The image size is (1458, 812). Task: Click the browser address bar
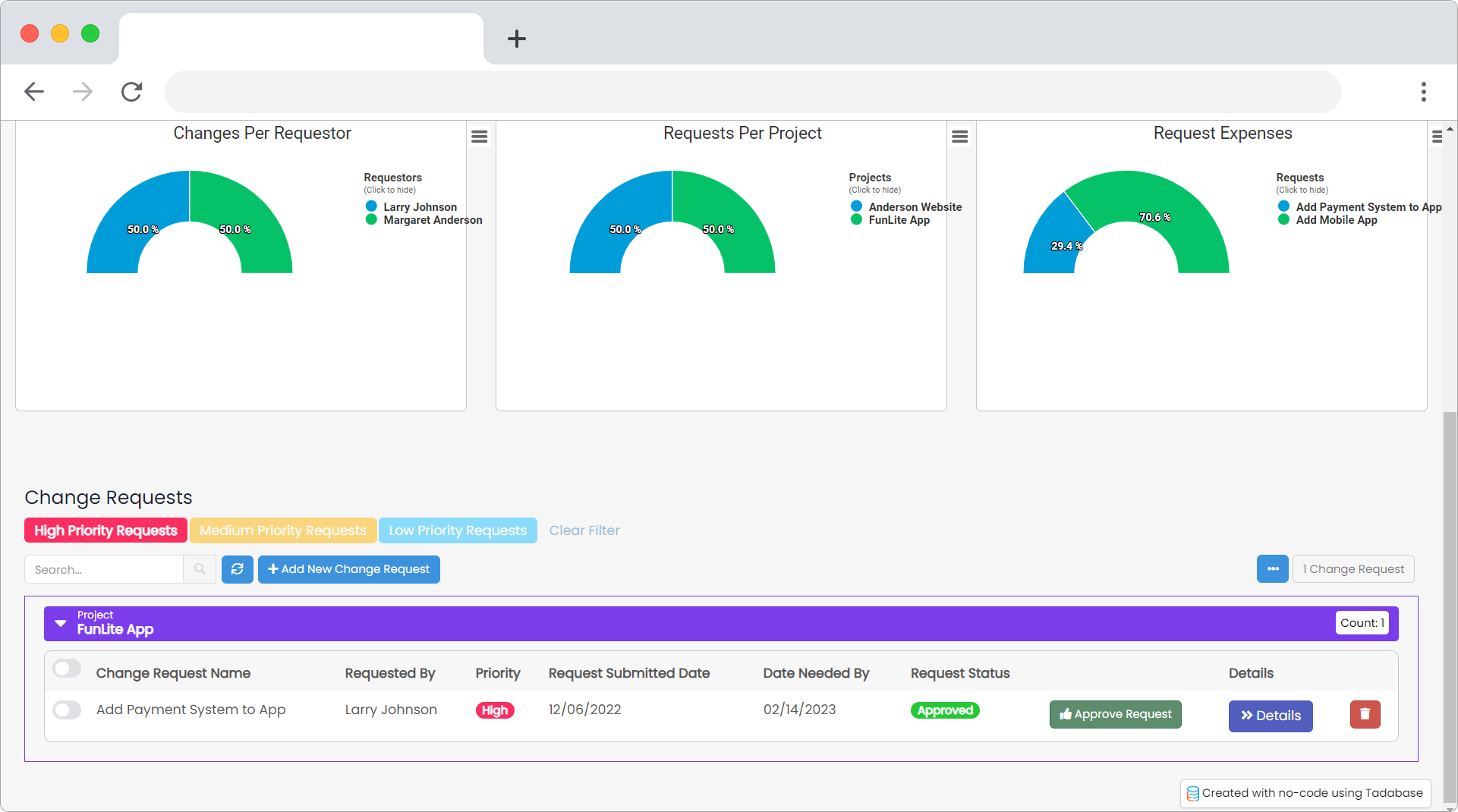click(753, 92)
